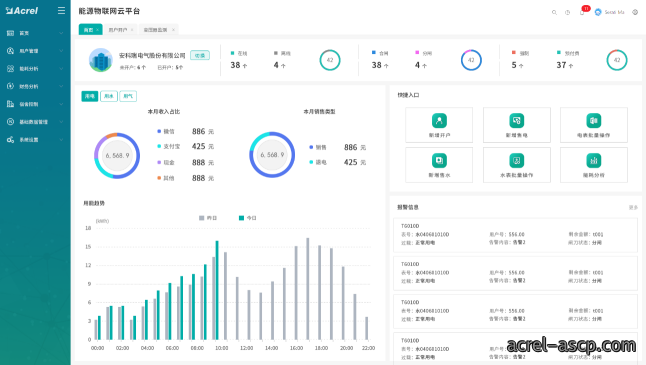Click the 水表批量操作 quick entry icon
The image size is (646, 365).
click(x=517, y=161)
